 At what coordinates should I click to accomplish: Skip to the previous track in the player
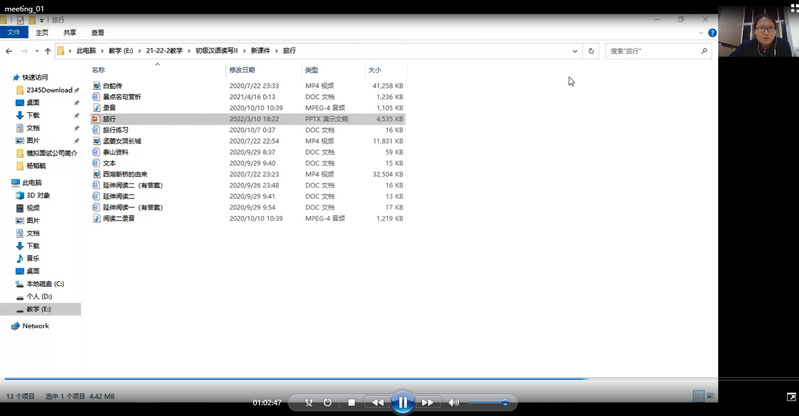click(377, 402)
